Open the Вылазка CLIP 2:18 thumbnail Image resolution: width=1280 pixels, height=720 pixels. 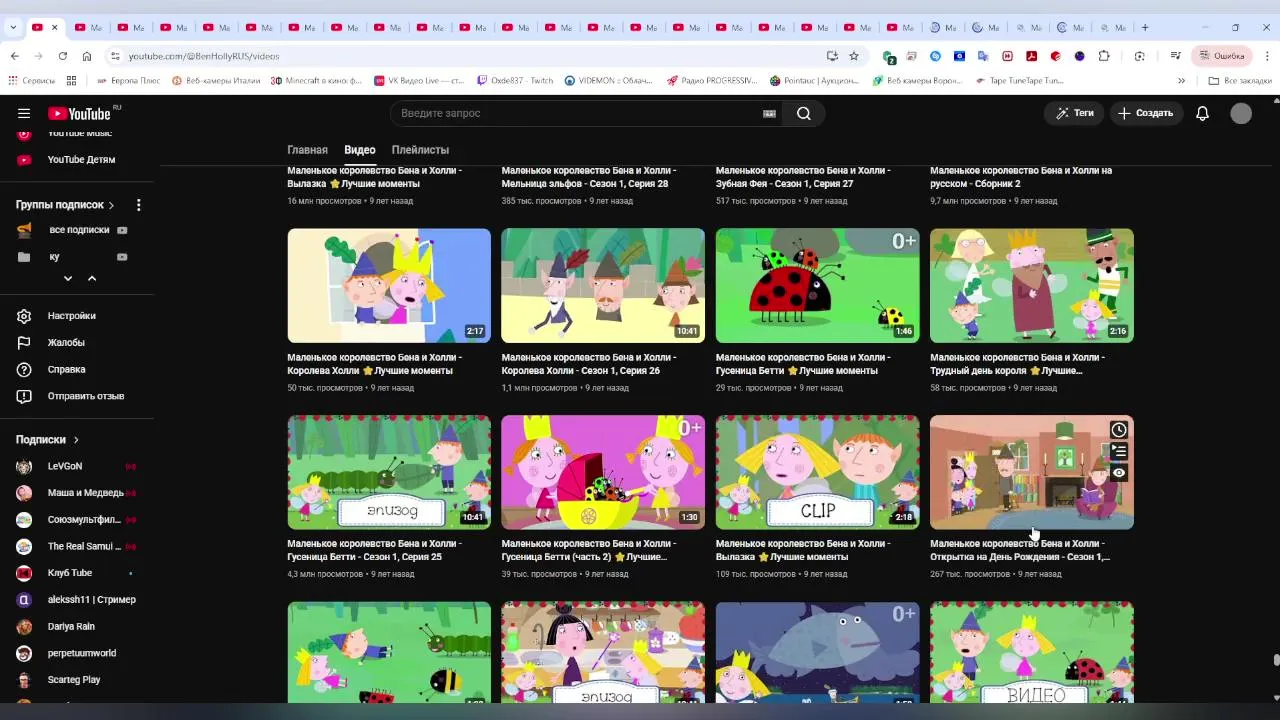tap(817, 472)
